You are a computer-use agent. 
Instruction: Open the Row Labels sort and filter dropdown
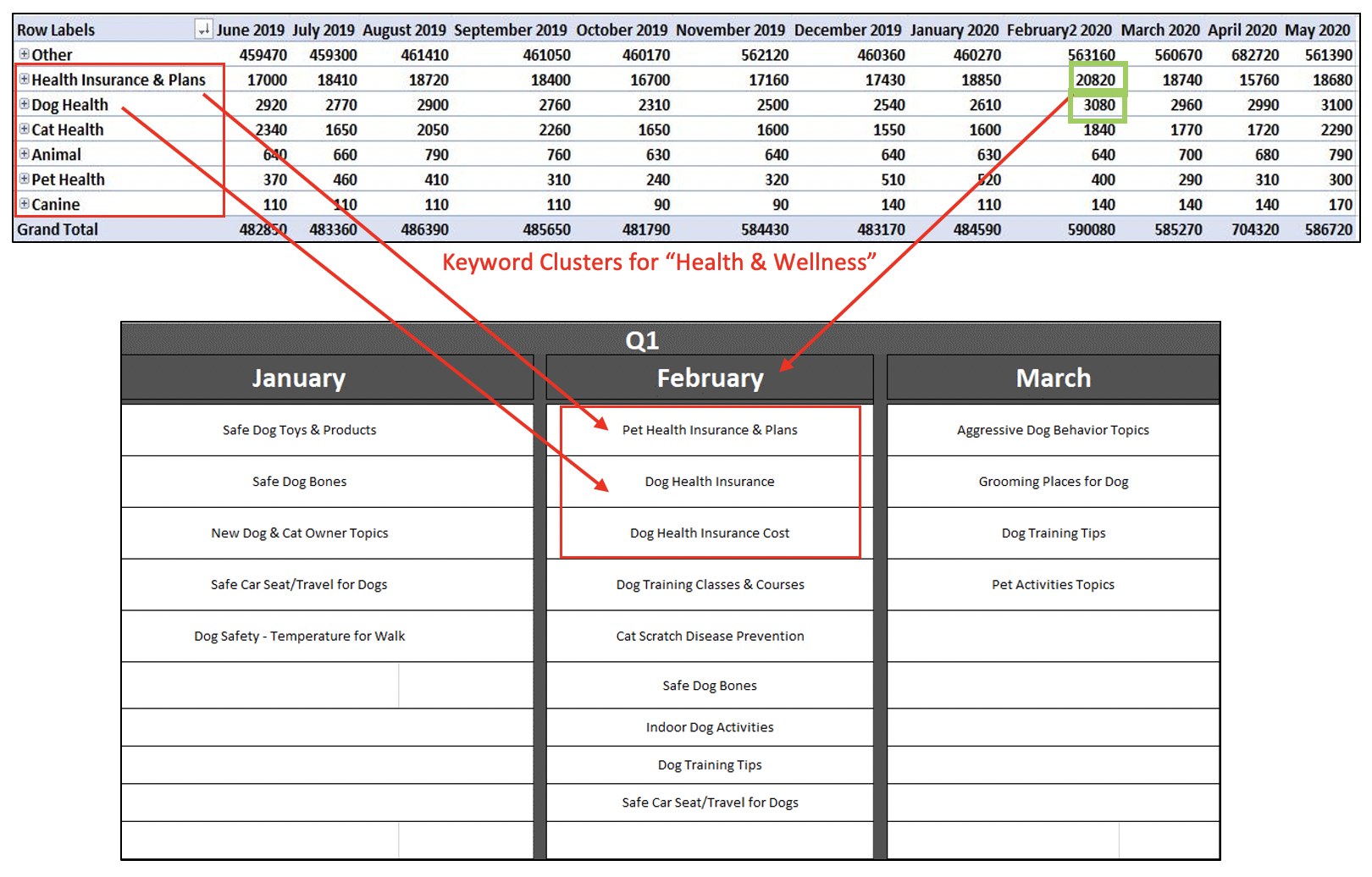[203, 29]
